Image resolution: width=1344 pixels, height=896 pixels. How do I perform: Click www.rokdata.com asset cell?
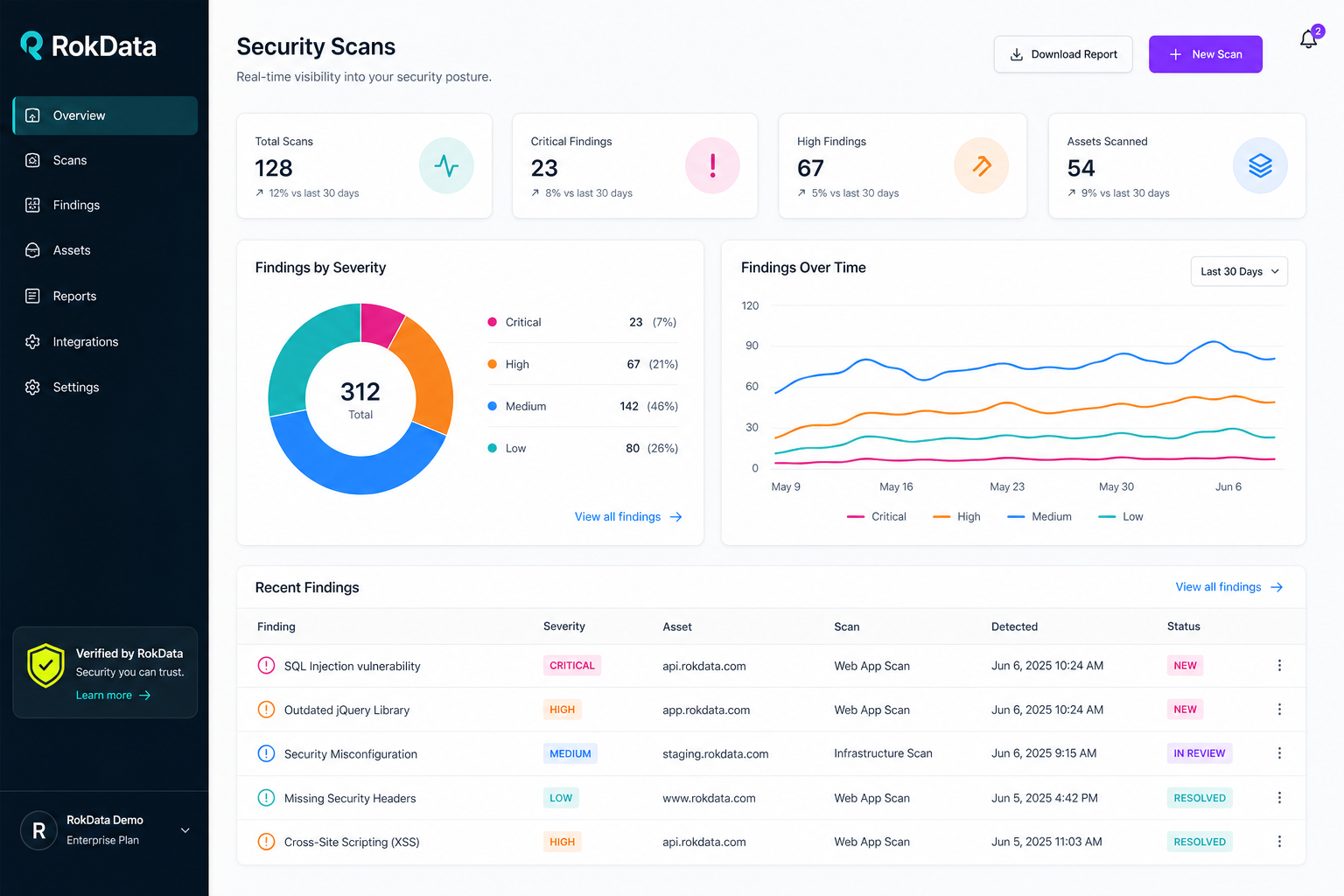(x=709, y=798)
